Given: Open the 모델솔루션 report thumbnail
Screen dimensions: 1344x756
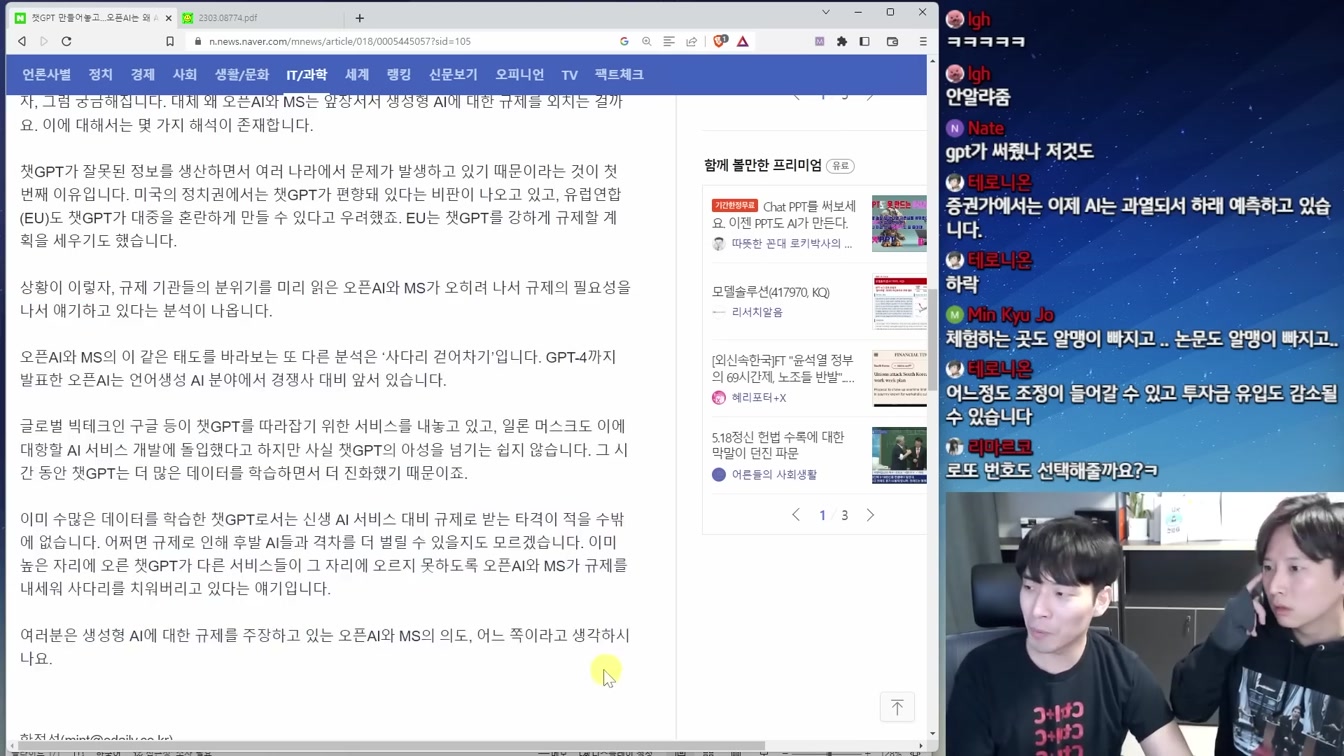Looking at the screenshot, I should coord(899,301).
